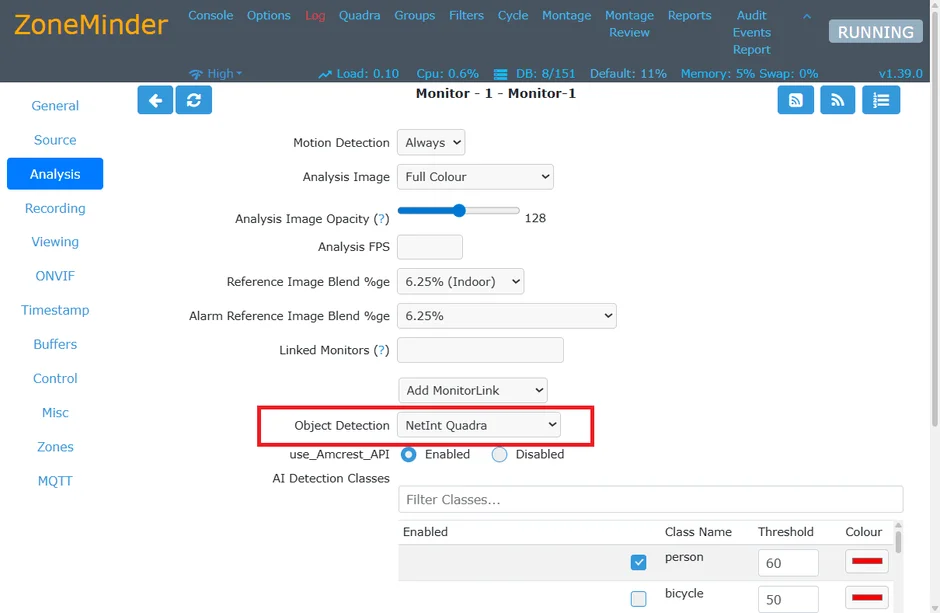Viewport: 940px width, 613px height.
Task: Uncheck the person class checkbox
Action: (638, 563)
